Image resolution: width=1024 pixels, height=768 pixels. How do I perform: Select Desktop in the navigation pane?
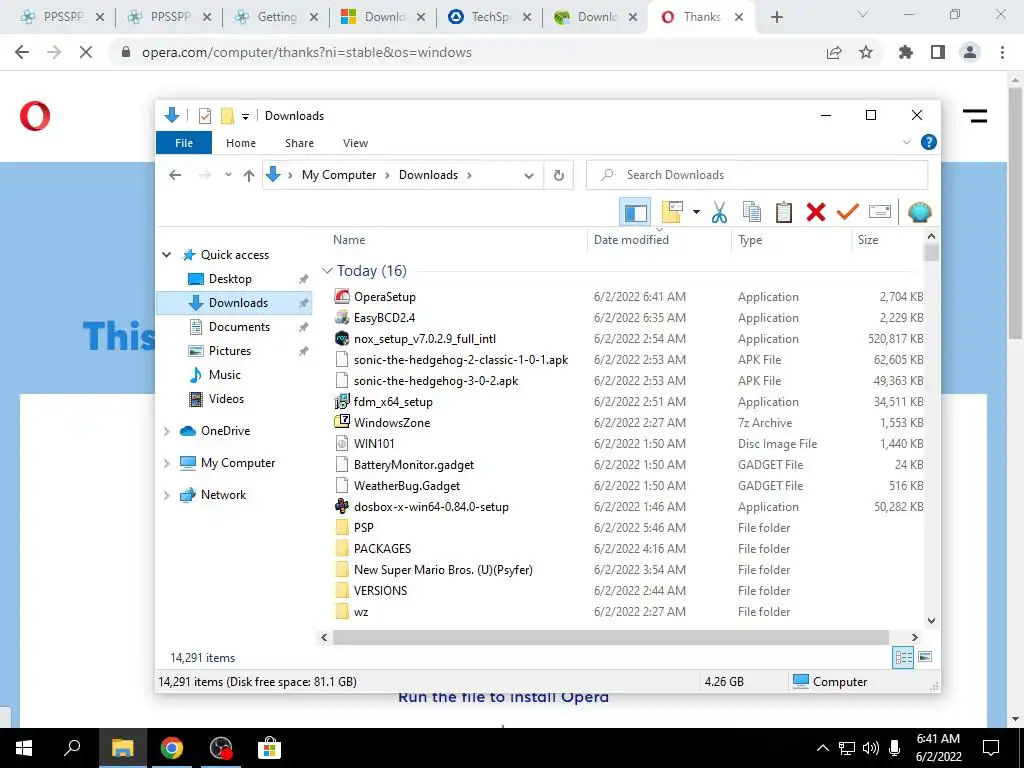230,279
